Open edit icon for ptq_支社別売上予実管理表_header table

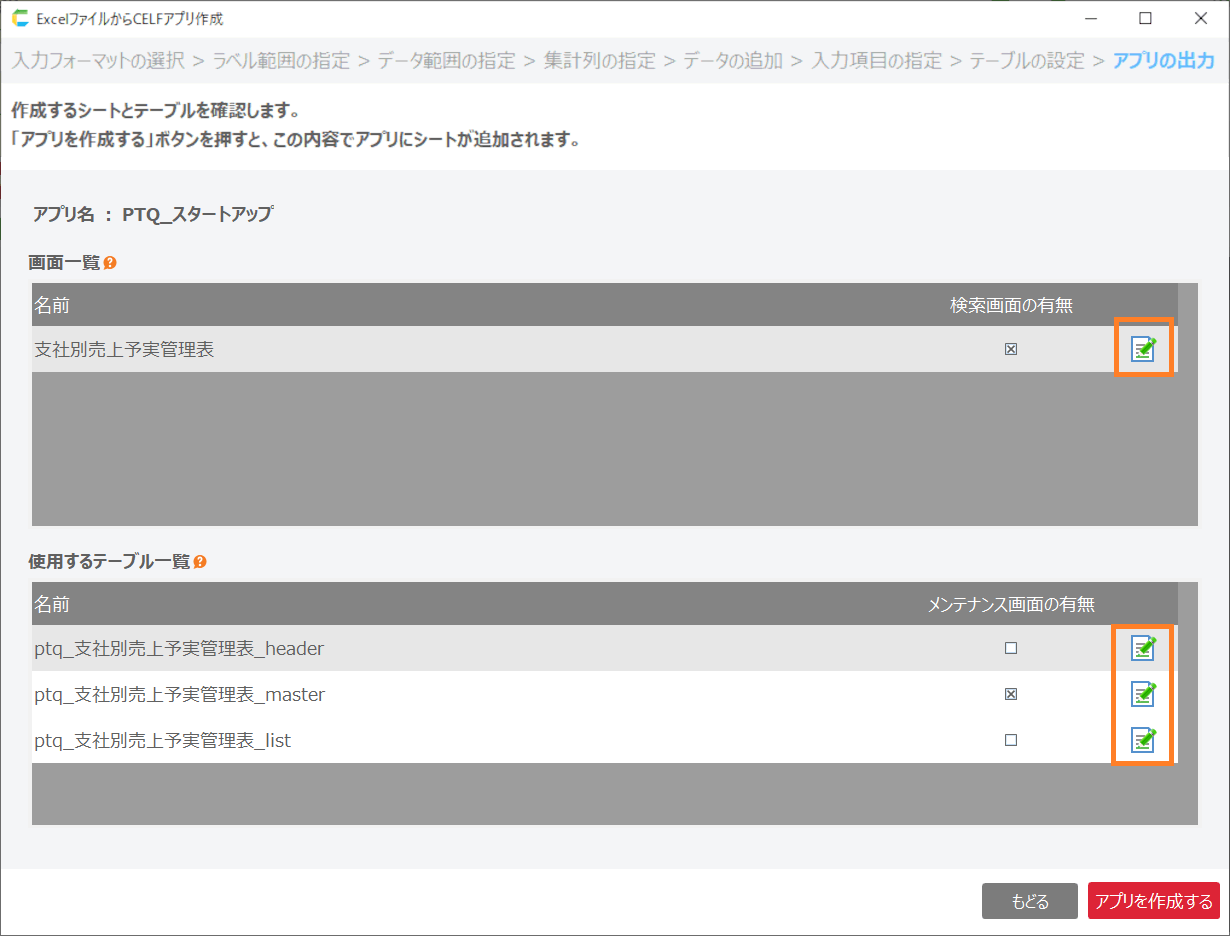click(x=1143, y=648)
